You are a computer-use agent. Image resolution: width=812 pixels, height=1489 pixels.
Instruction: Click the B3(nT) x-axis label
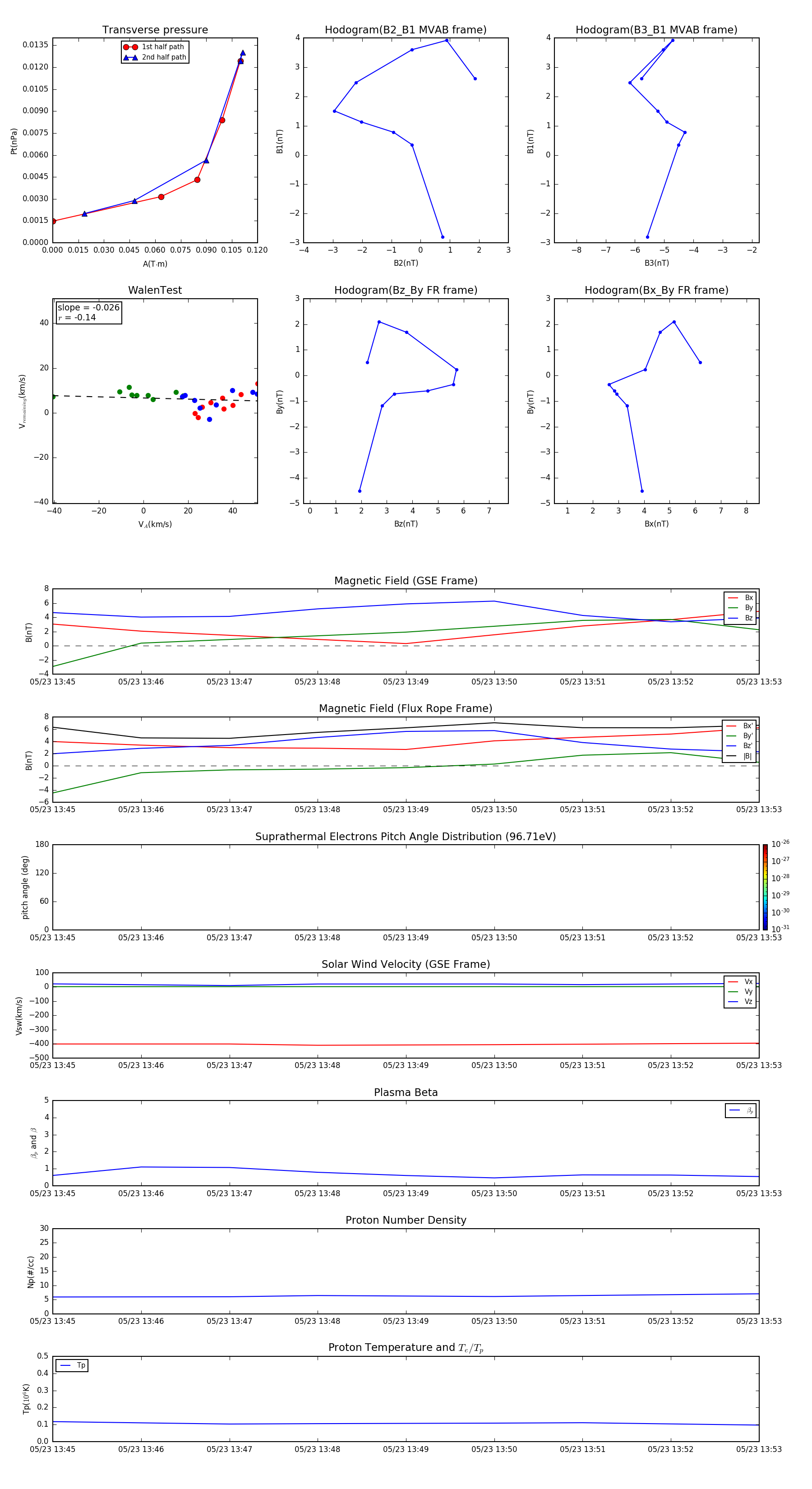(x=656, y=263)
